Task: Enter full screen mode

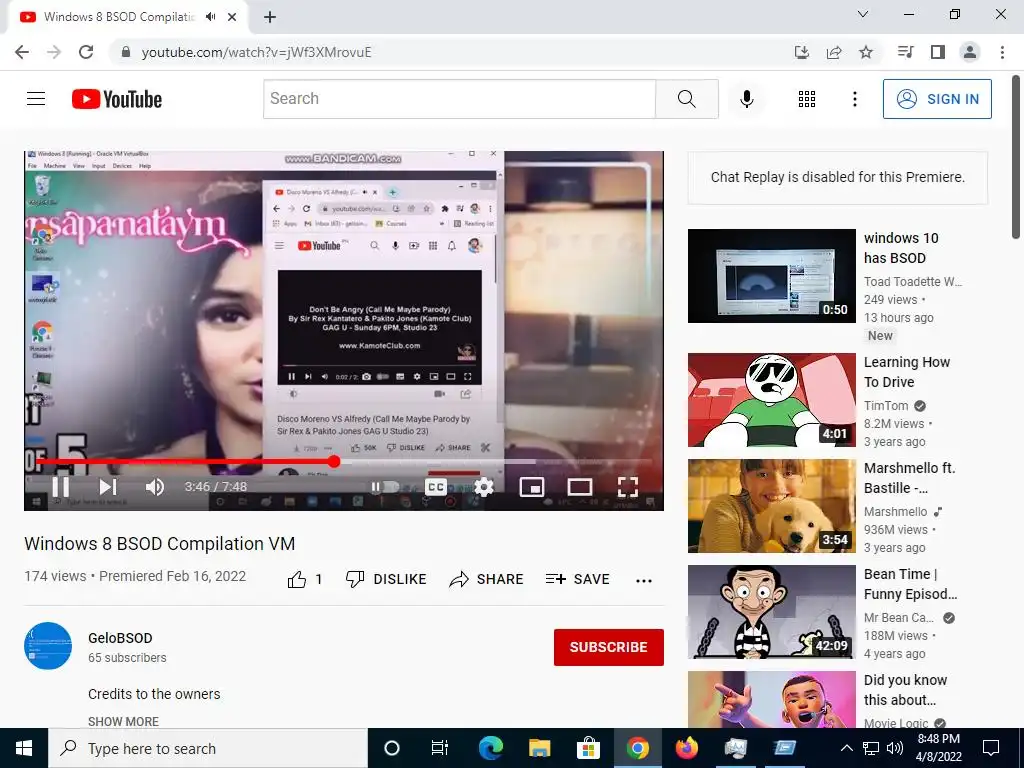Action: (x=628, y=487)
